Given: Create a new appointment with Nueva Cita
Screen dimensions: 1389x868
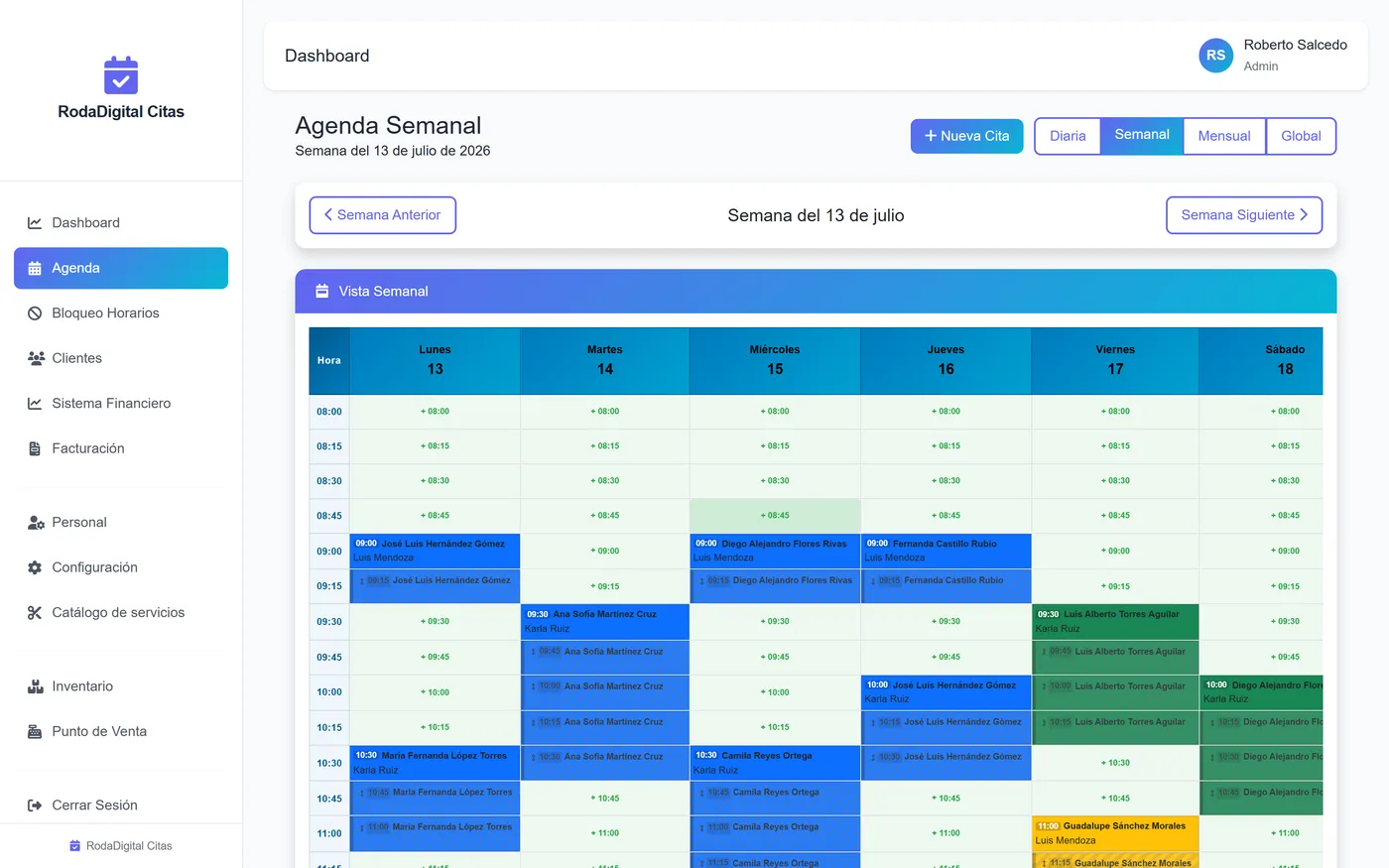Looking at the screenshot, I should (967, 136).
